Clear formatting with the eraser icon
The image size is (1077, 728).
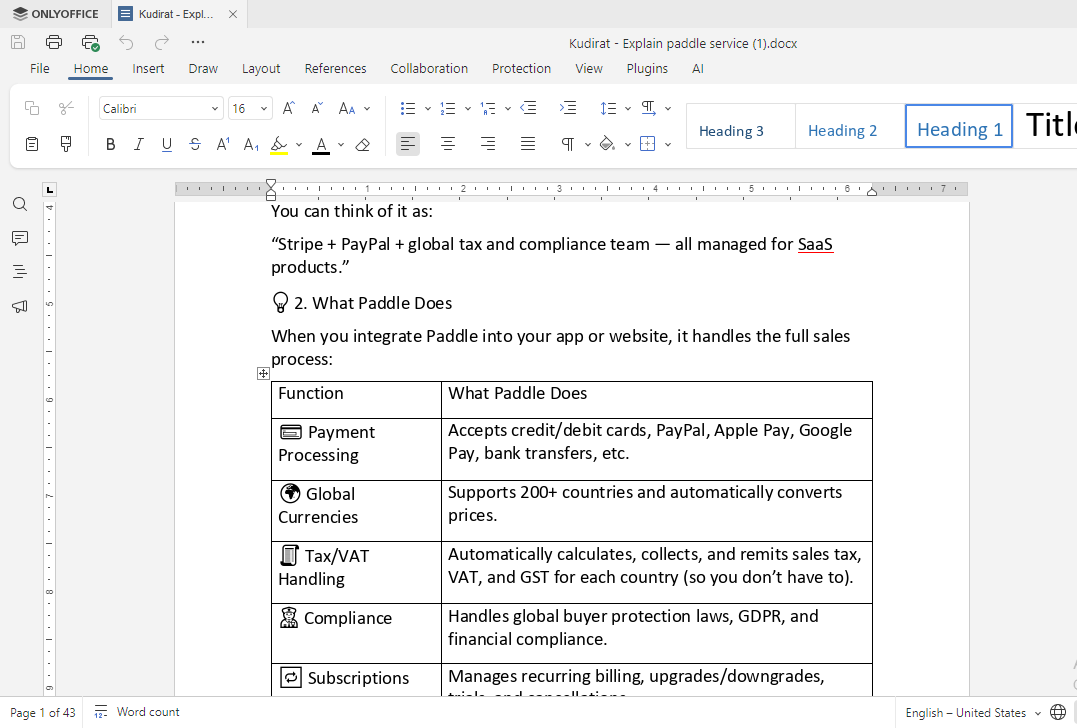coord(362,144)
